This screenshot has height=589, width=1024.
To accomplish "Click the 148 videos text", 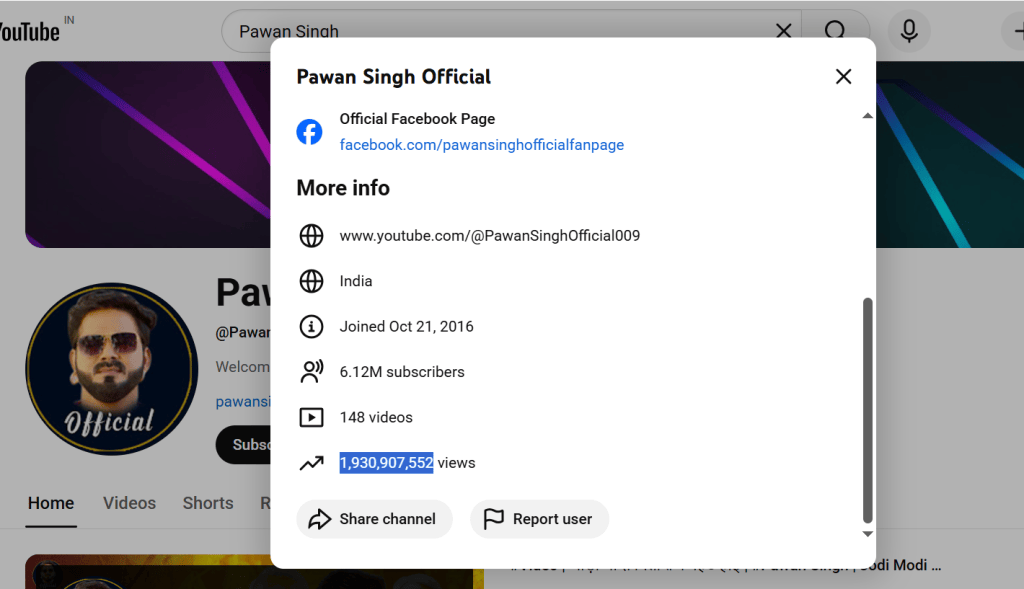I will point(376,417).
